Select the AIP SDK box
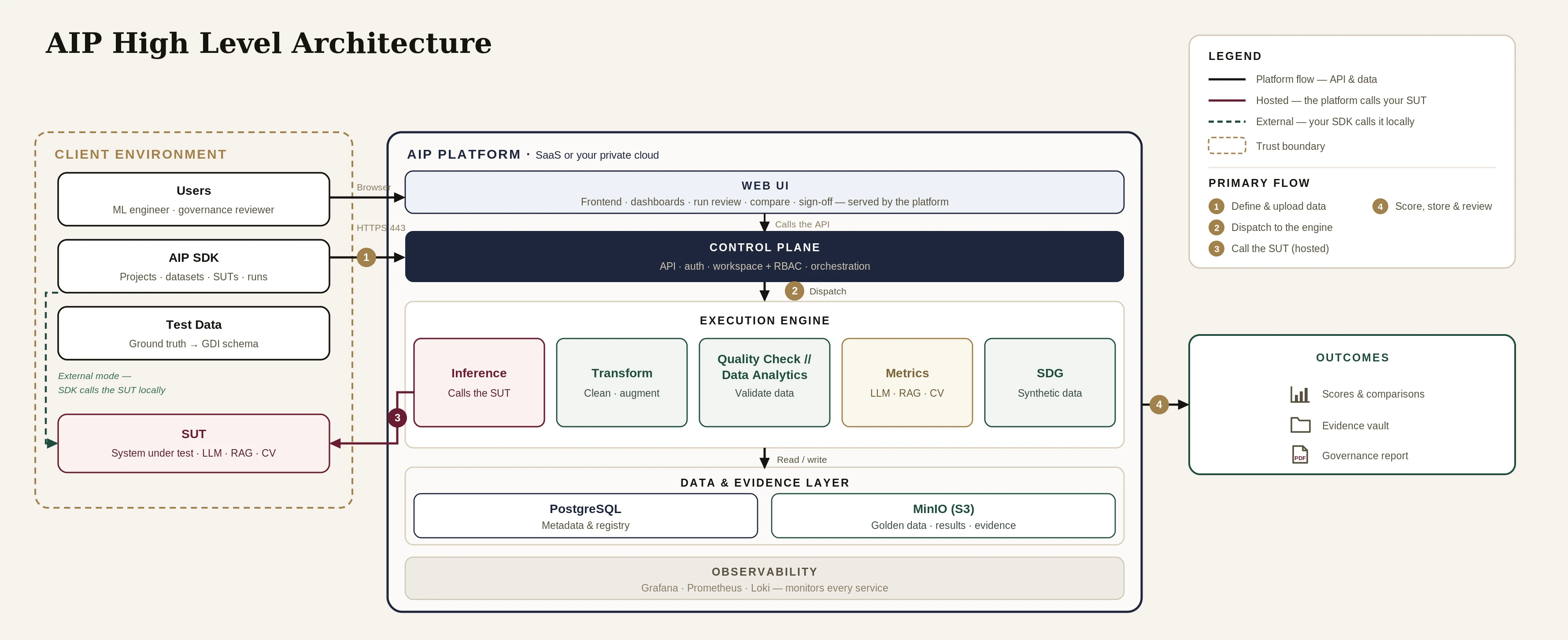Viewport: 1568px width, 640px height. [193, 266]
